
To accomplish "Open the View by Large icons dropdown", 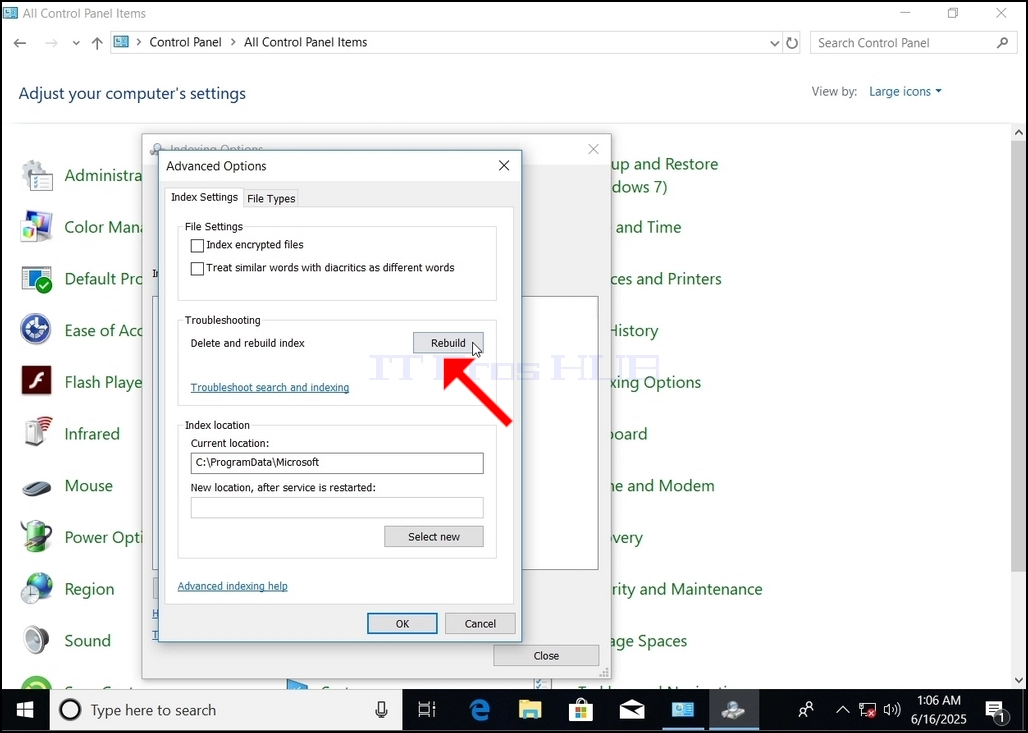I will coord(905,92).
